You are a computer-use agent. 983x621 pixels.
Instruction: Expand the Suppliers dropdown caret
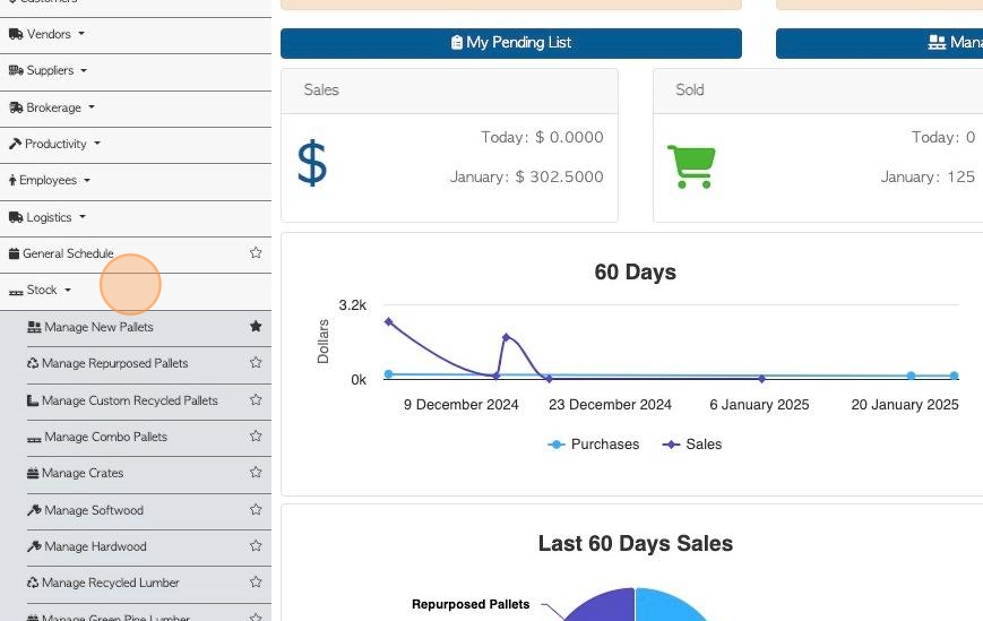coord(84,71)
